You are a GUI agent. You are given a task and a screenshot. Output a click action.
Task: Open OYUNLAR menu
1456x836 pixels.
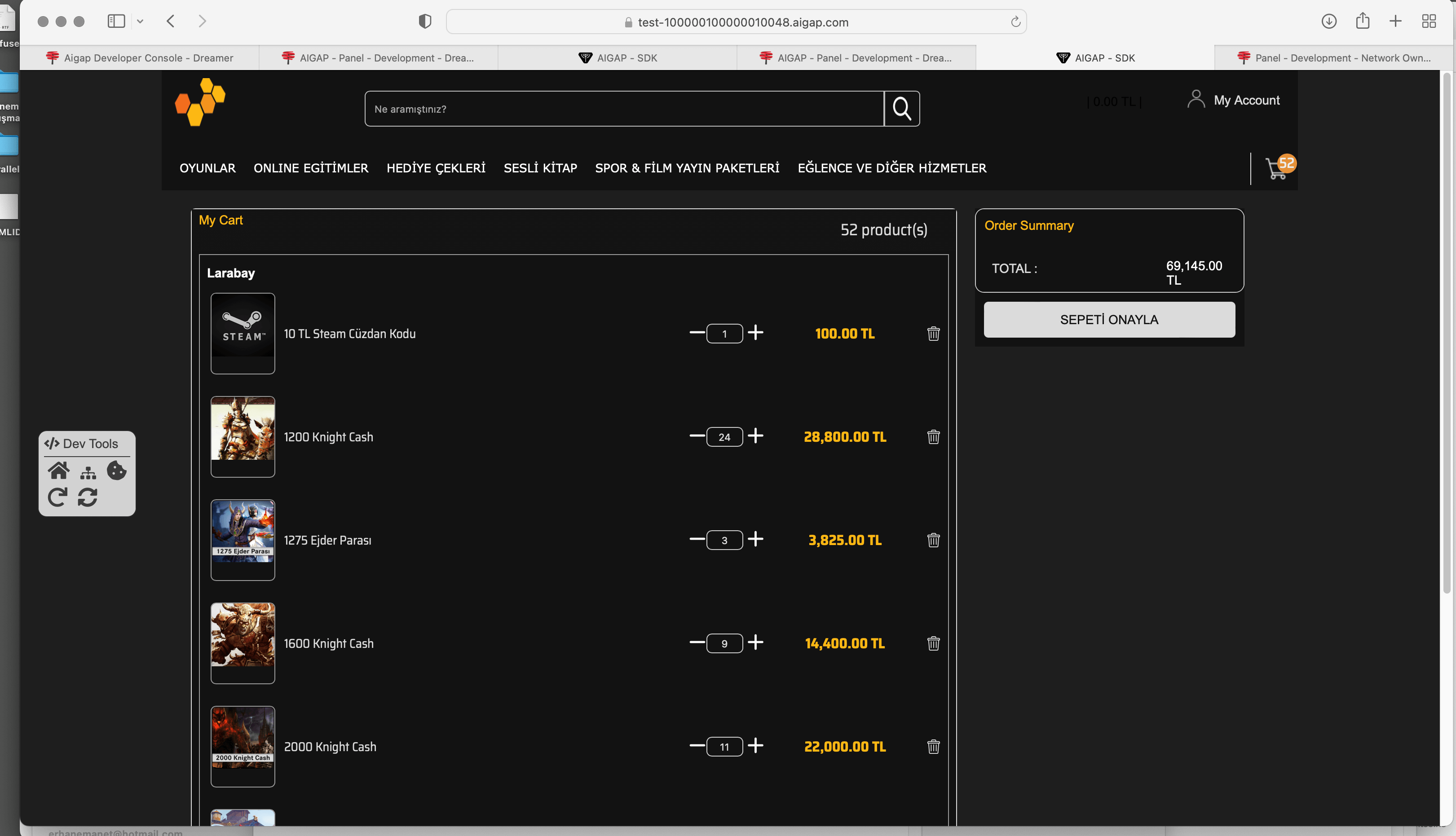207,168
